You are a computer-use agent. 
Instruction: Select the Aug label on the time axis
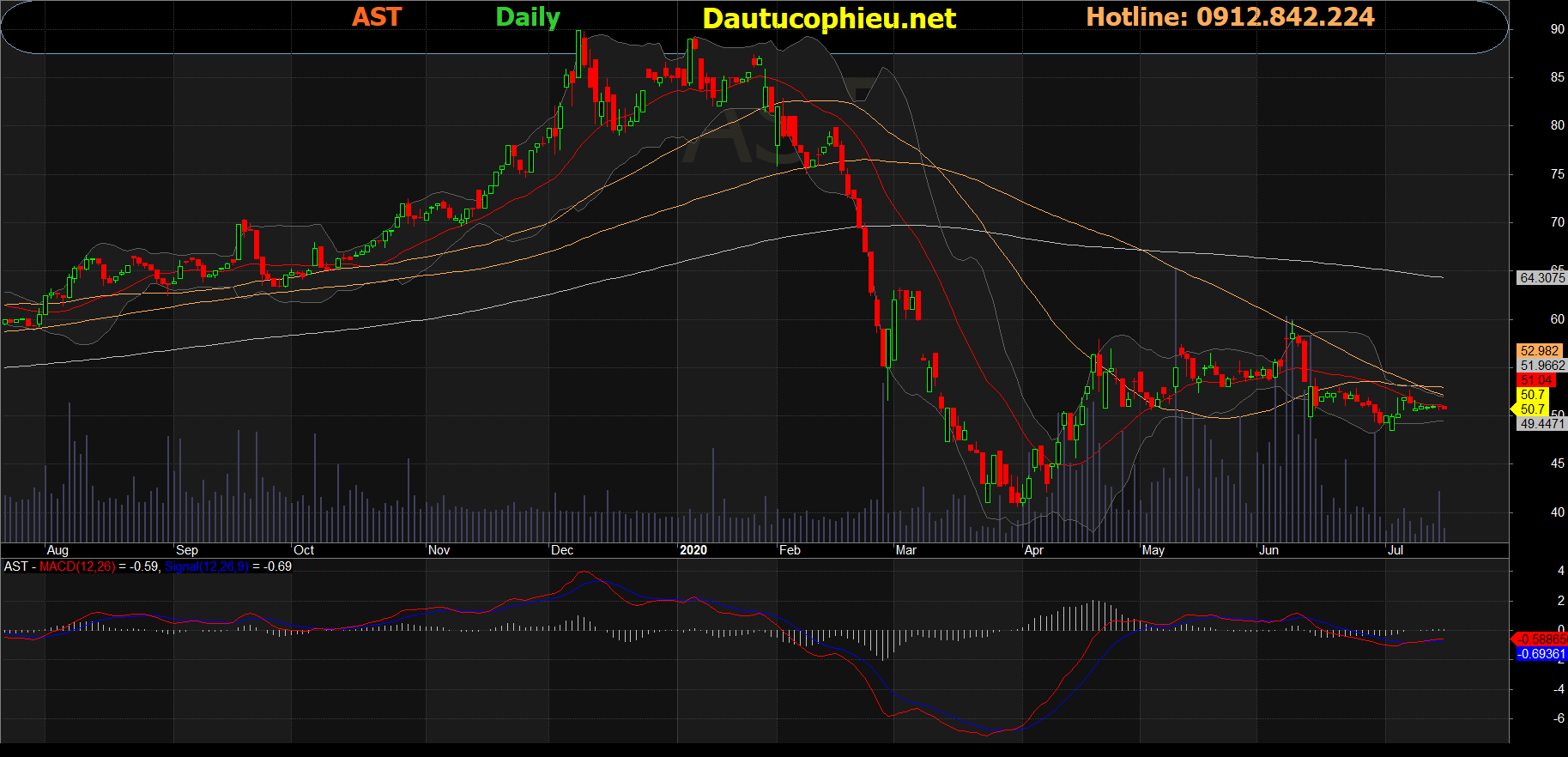tap(58, 550)
